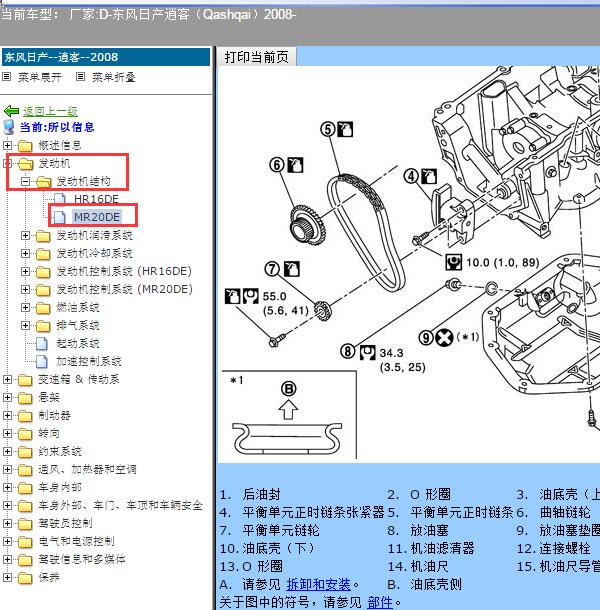Click the 悬架 folder icon
This screenshot has width=600, height=610.
(25, 398)
